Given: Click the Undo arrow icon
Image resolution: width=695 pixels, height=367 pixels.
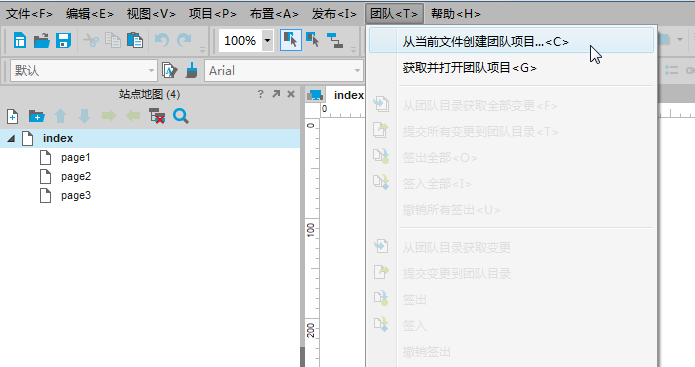Looking at the screenshot, I should (161, 41).
